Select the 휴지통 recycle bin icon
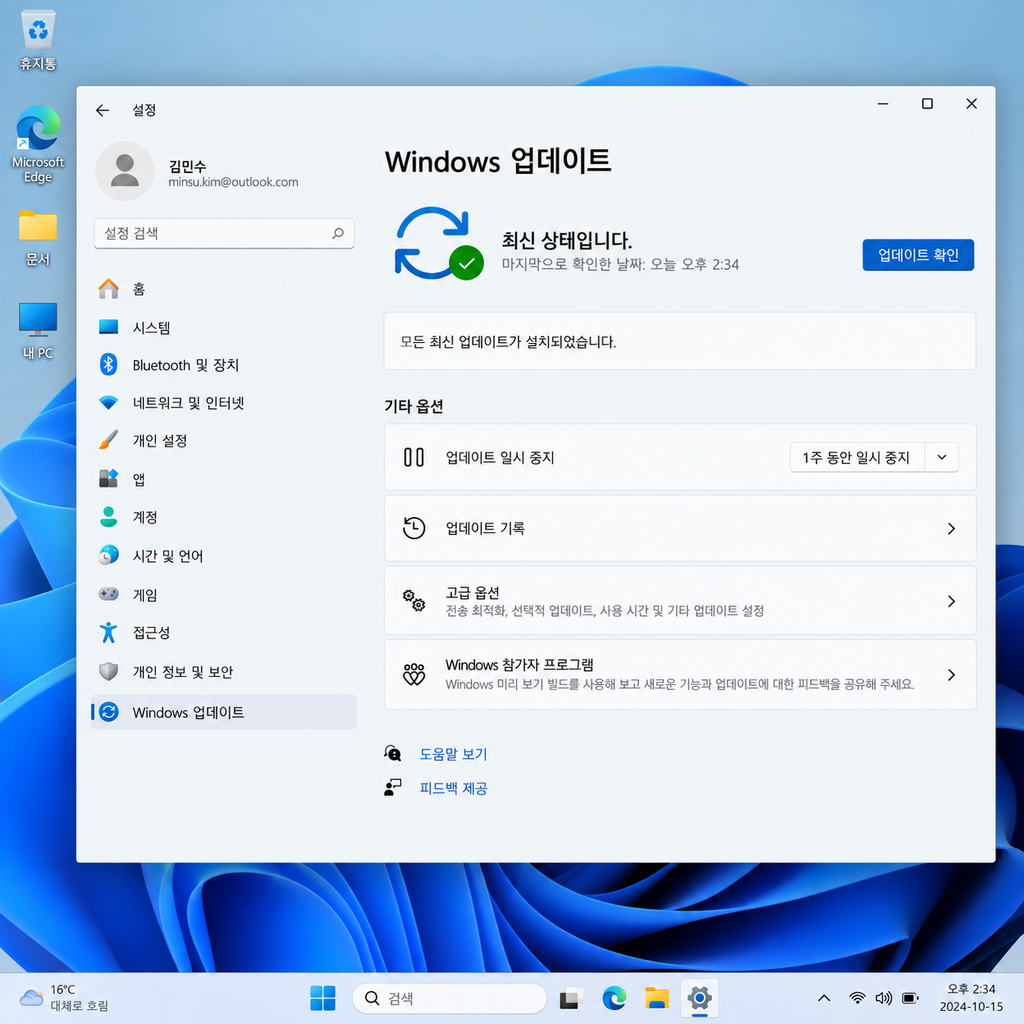1024x1024 pixels. pos(38,40)
